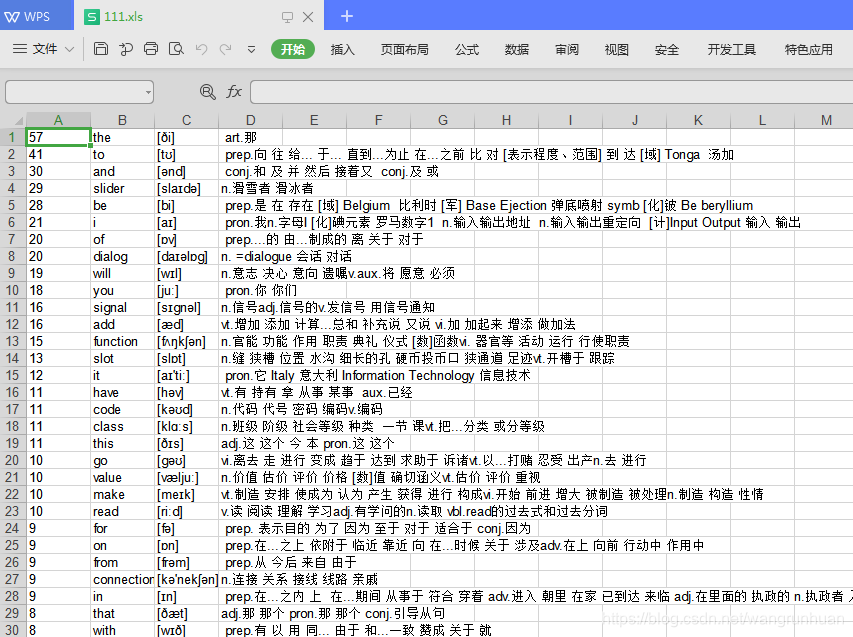Click cell with word 'connection'
Image resolution: width=853 pixels, height=637 pixels.
coord(122,579)
